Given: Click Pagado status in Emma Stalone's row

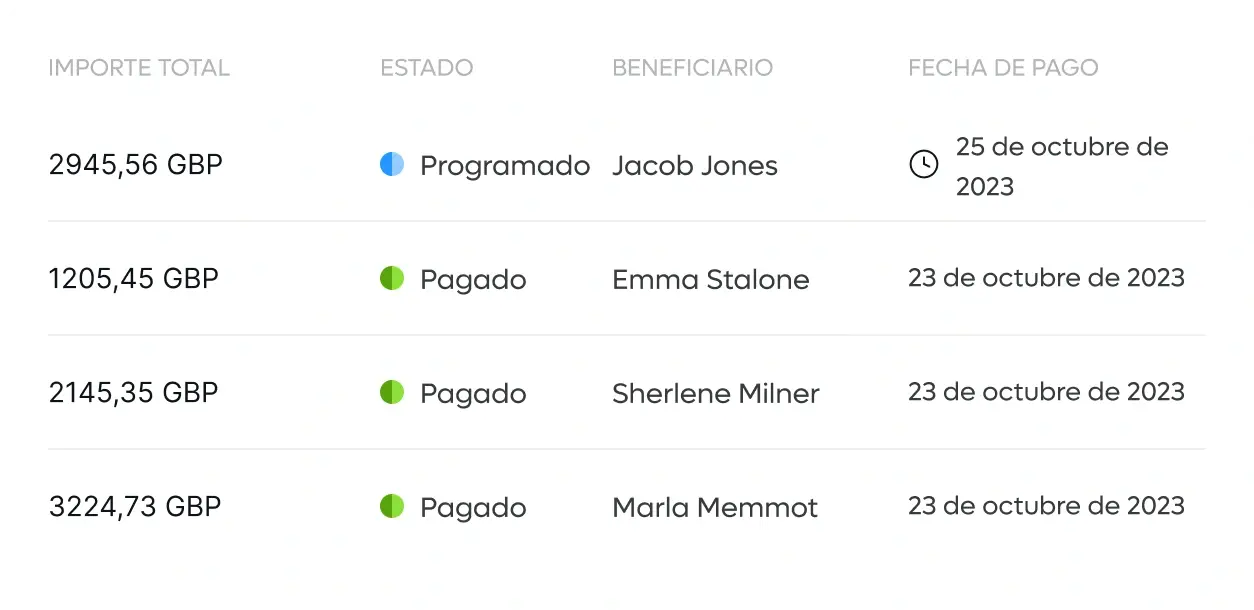Looking at the screenshot, I should click(x=473, y=280).
